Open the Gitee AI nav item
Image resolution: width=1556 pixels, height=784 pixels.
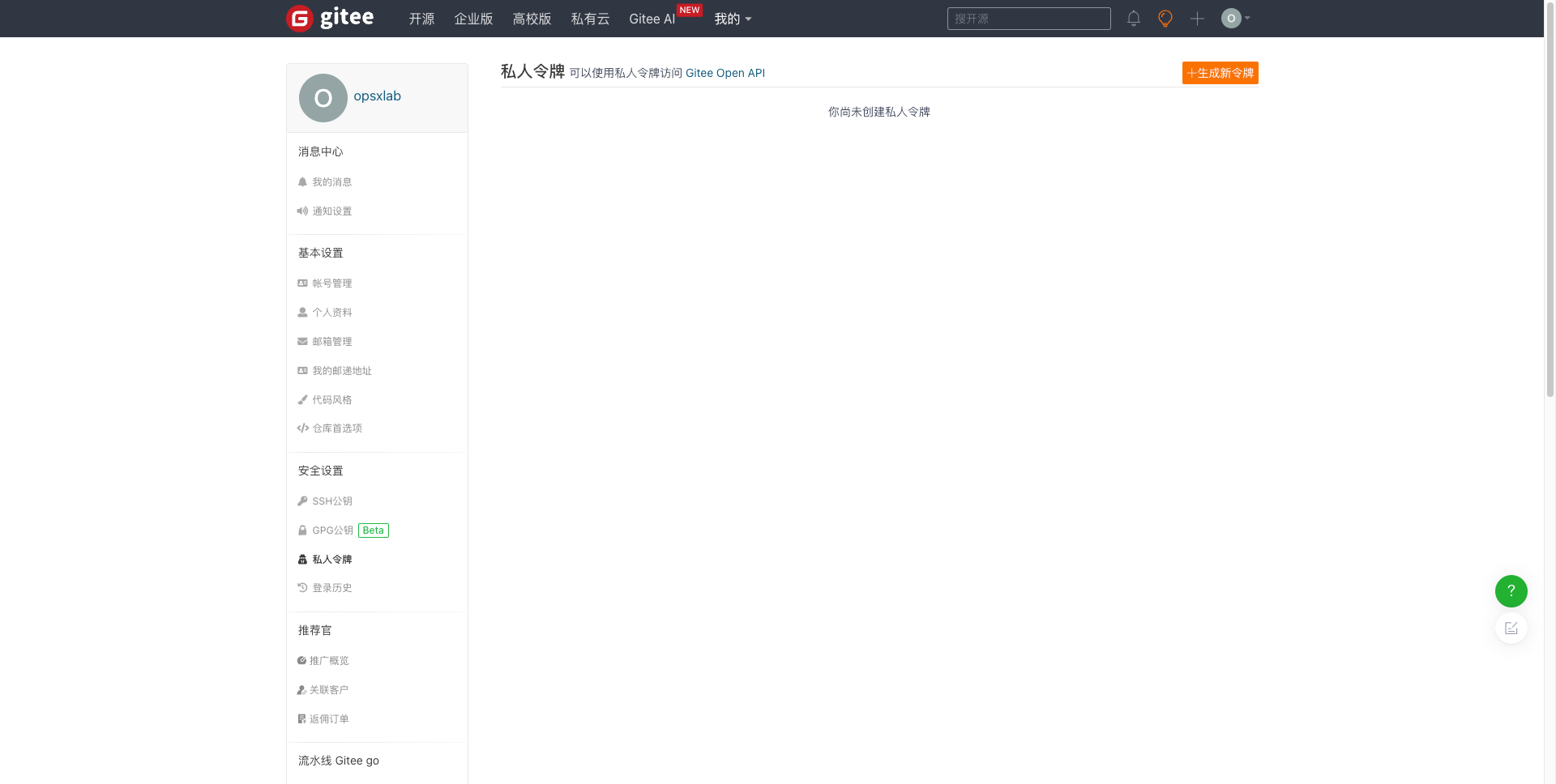click(652, 19)
